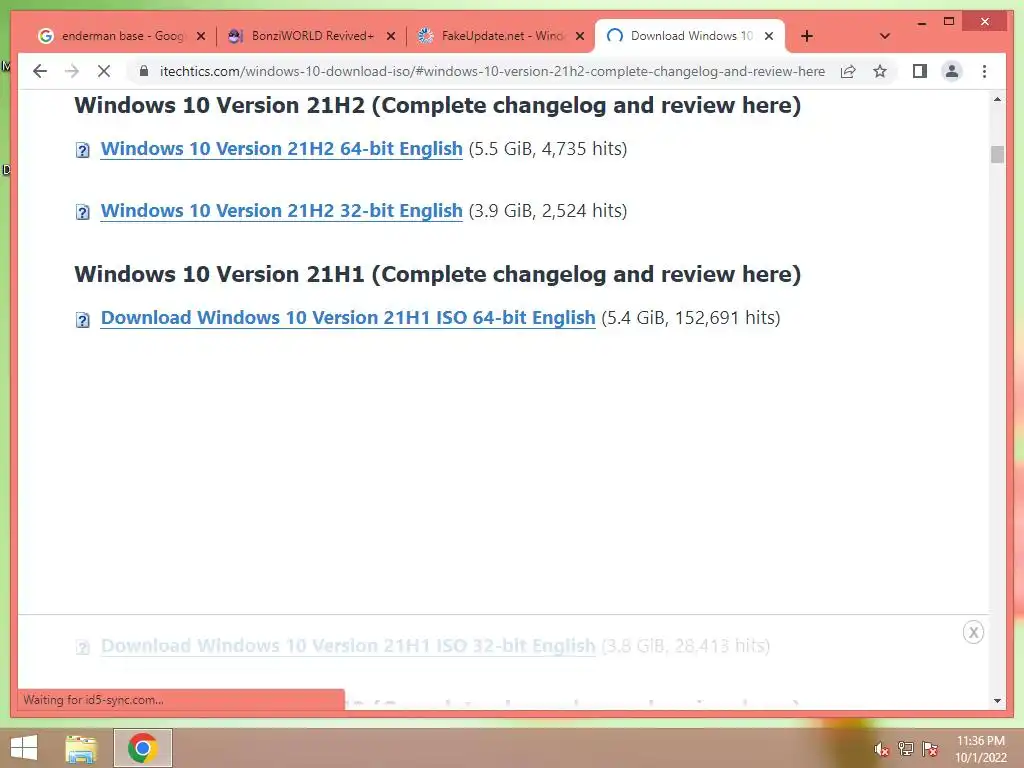Click the page scrollbar thumb
The image size is (1024, 768).
[997, 154]
